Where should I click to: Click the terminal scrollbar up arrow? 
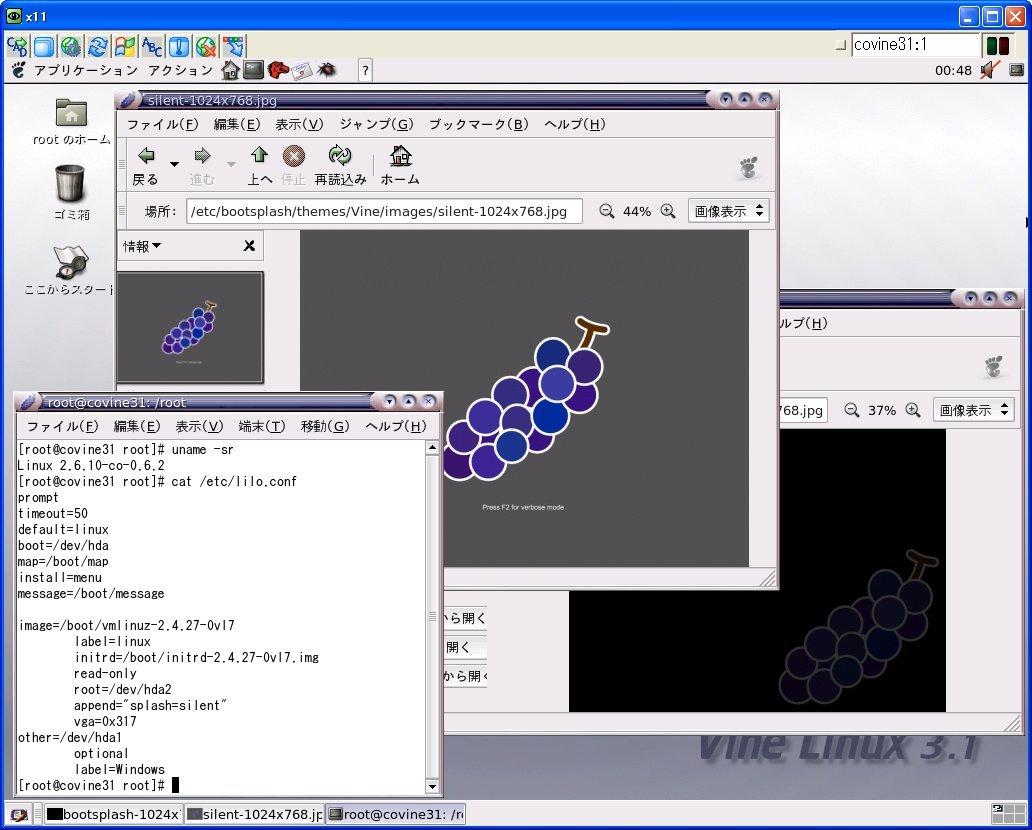click(432, 448)
